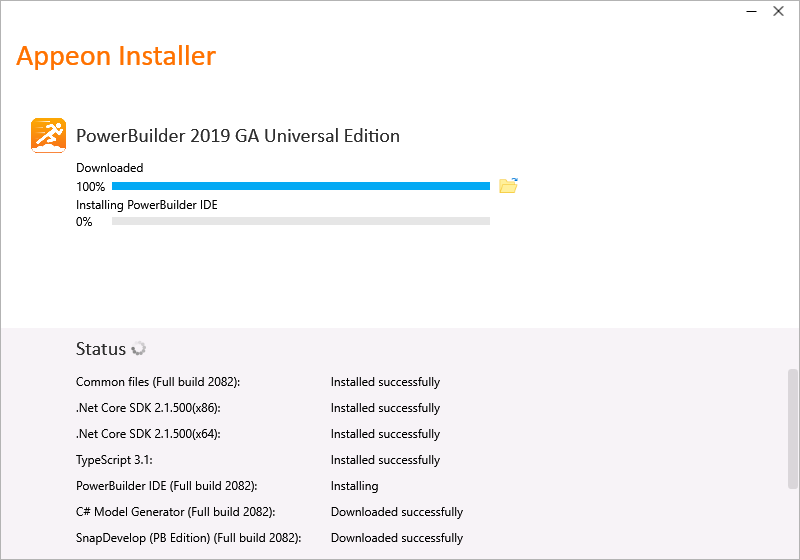Click the .Net Core SDK 2.1.500(x86) entry
This screenshot has height=560, width=800.
148,408
